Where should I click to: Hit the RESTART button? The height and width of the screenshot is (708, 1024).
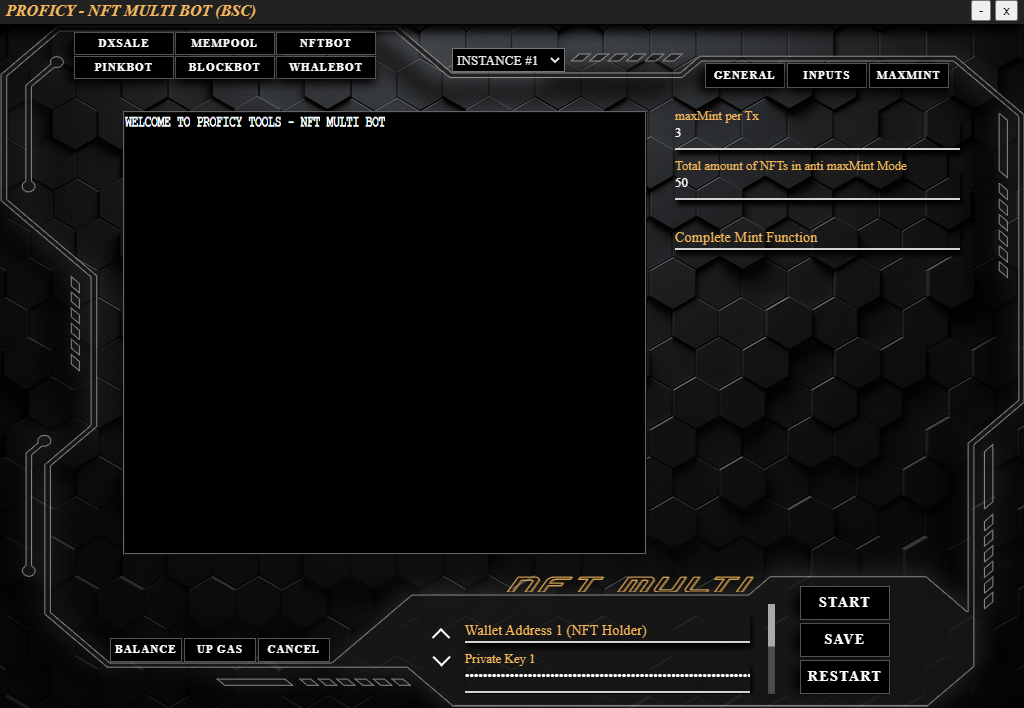(844, 677)
